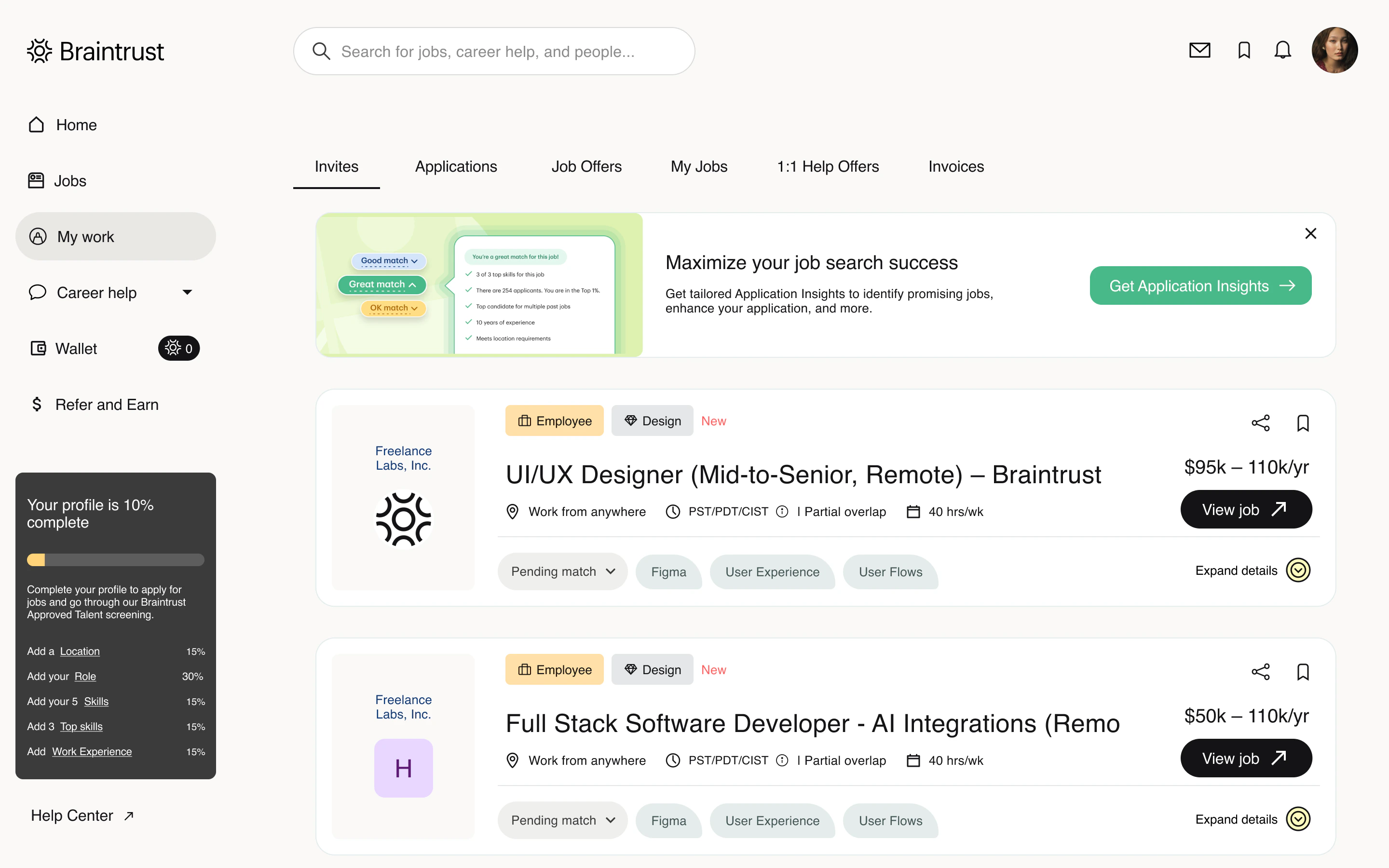Click Braintrust company logo on UI/UX job
The height and width of the screenshot is (868, 1389).
(x=403, y=519)
